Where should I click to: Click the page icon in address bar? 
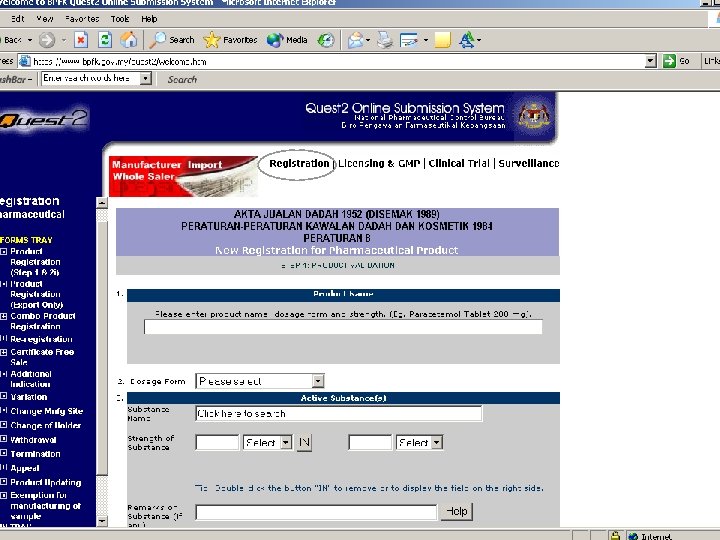25,61
